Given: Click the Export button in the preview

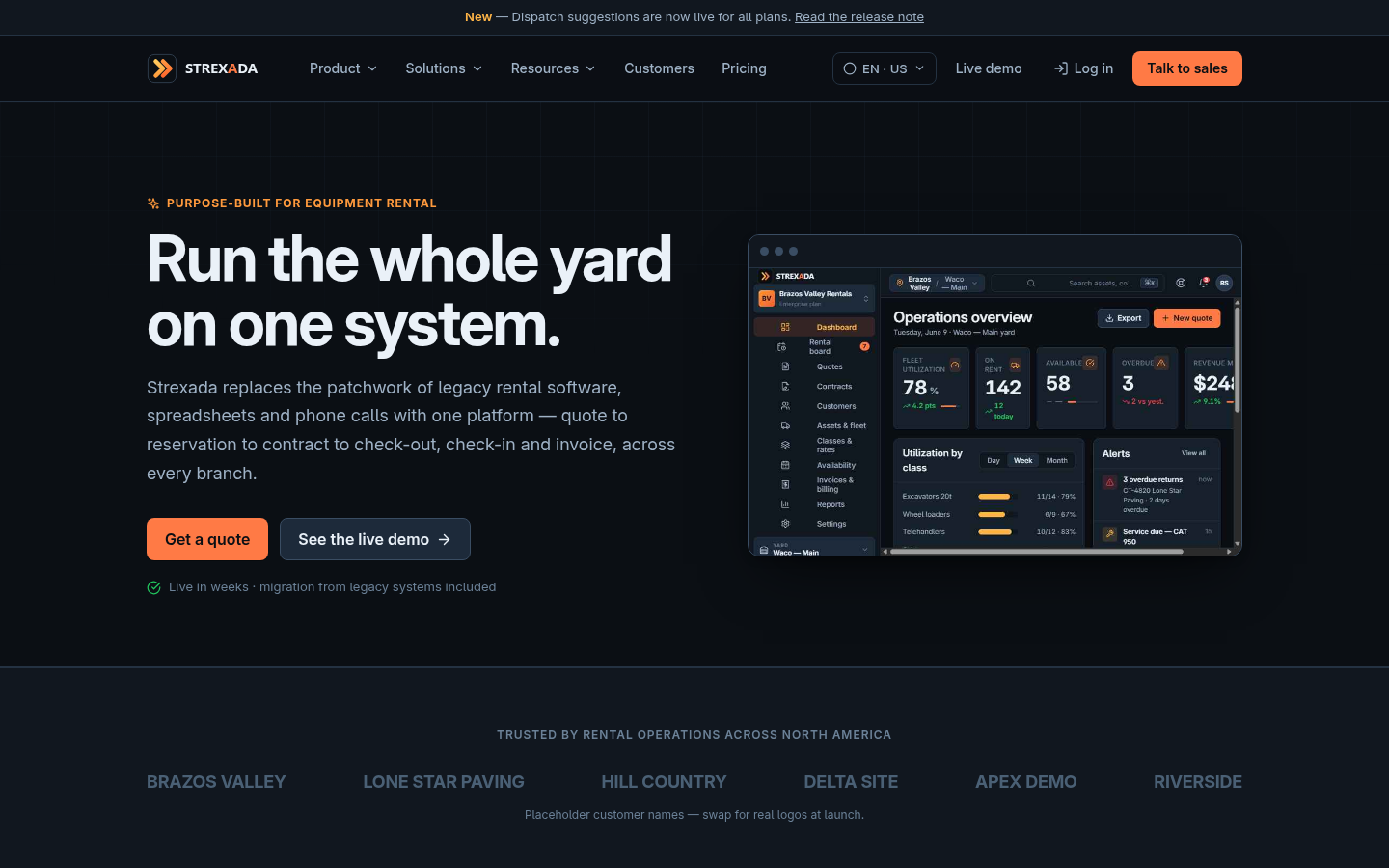Looking at the screenshot, I should [x=1123, y=318].
